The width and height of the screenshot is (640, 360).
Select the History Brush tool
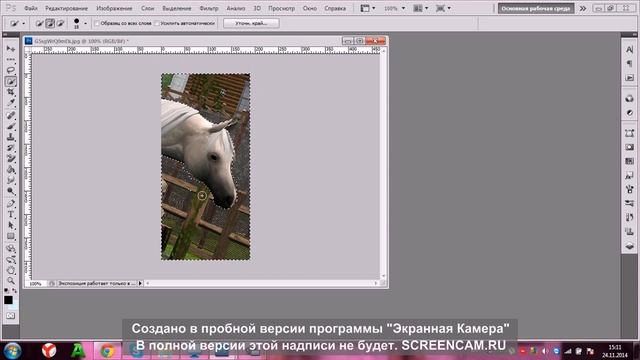[11, 148]
